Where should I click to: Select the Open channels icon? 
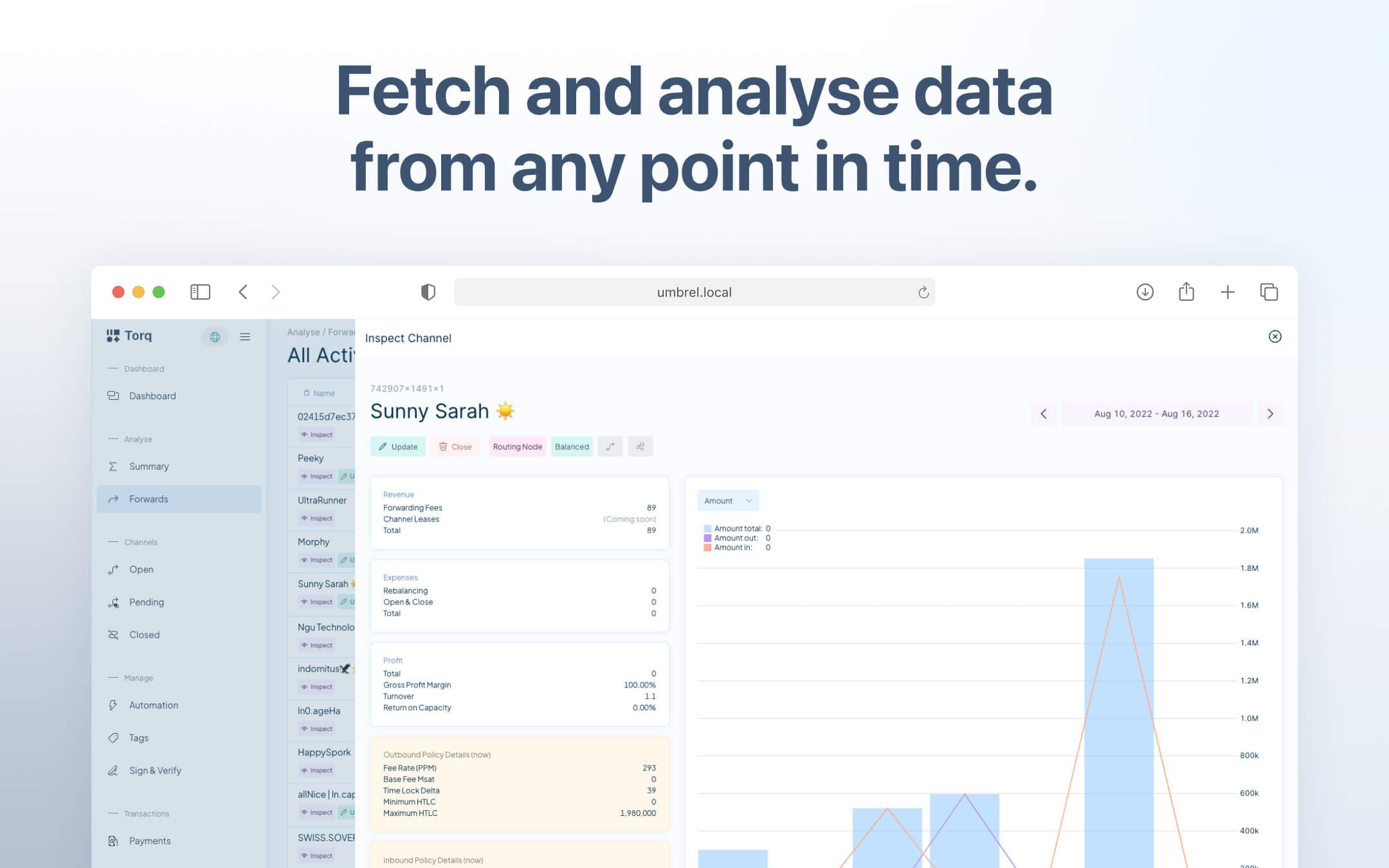[113, 568]
